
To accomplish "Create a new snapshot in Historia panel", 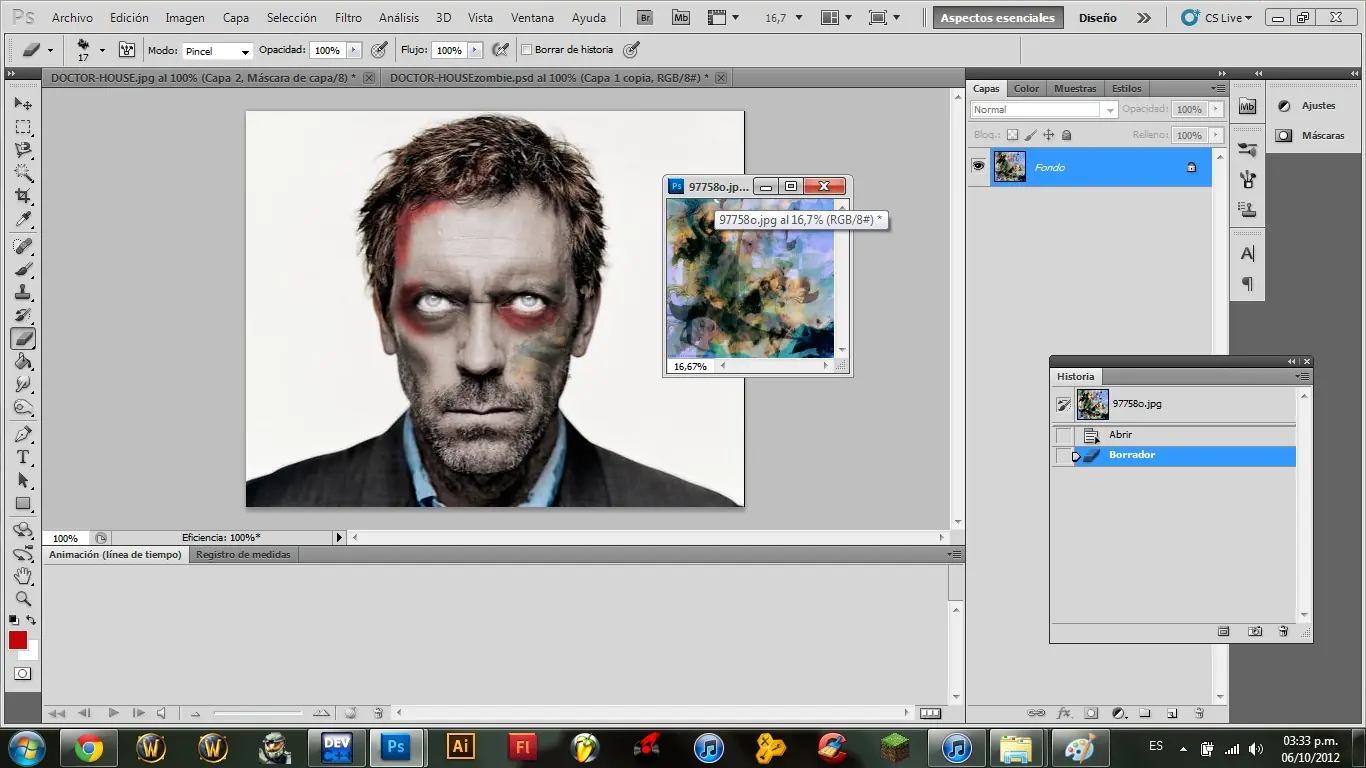I will pos(1254,631).
